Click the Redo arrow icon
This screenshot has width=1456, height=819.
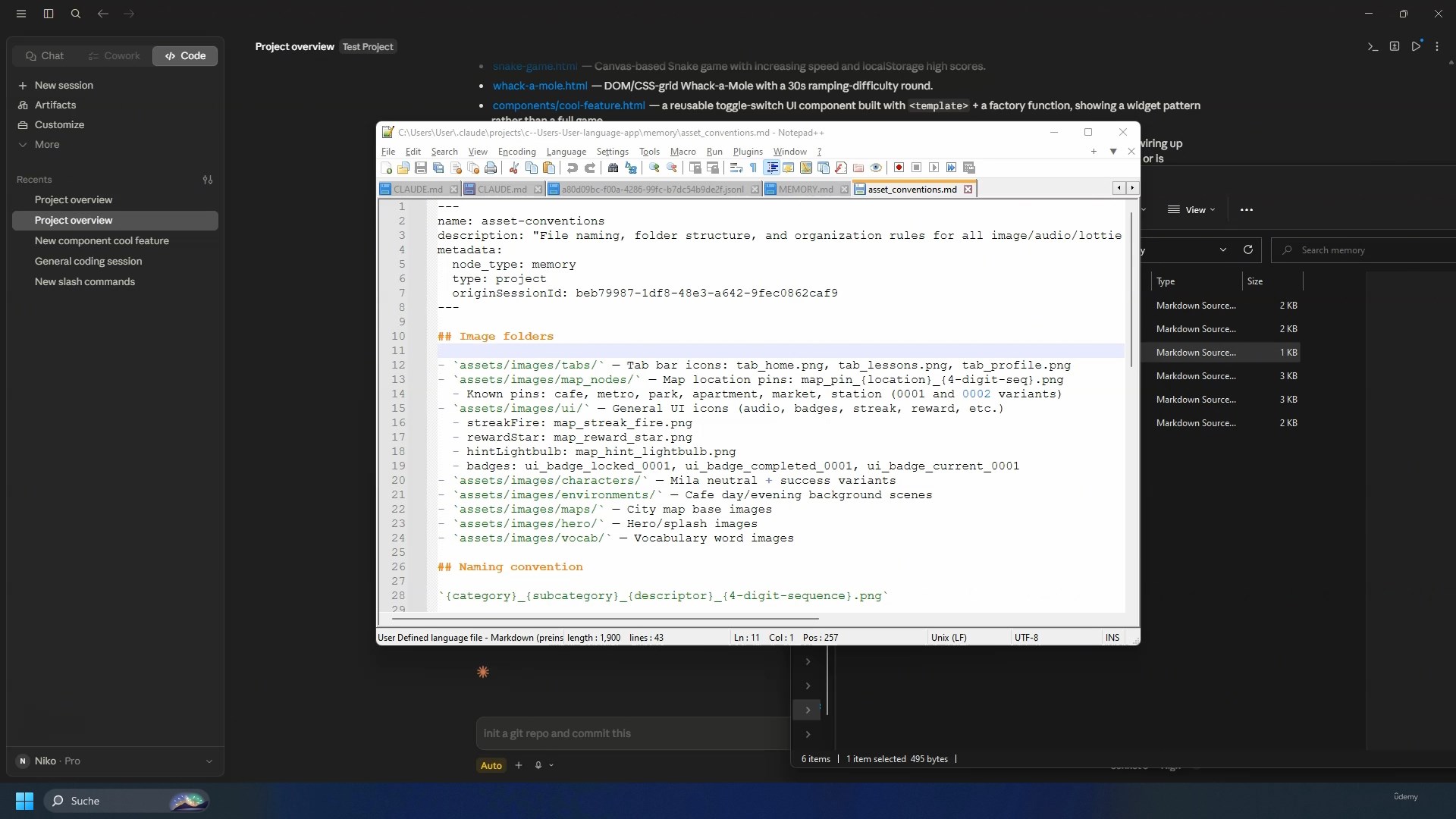[590, 168]
